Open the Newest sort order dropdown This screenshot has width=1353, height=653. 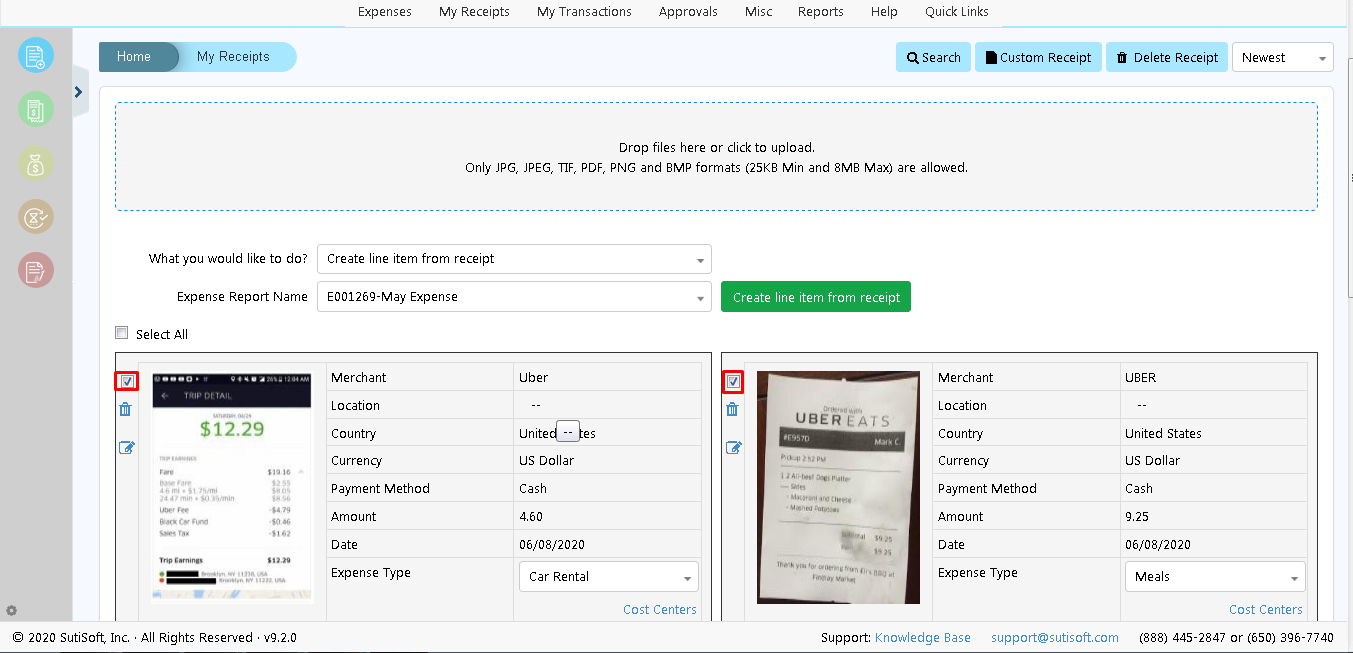click(x=1282, y=57)
